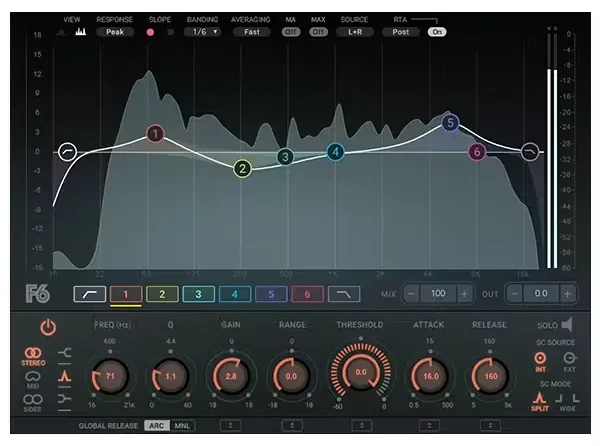600x446 pixels.
Task: Set GLOBAL RELEASE to ARC
Action: pos(157,425)
